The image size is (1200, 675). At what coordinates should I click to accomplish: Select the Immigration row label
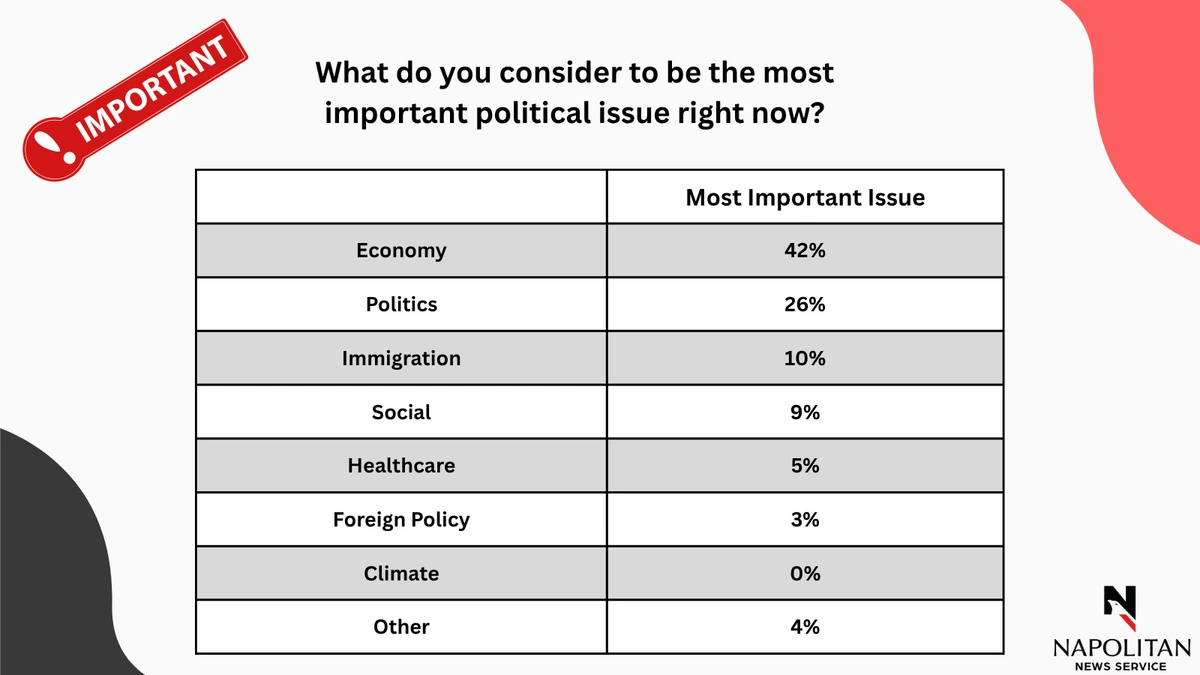pyautogui.click(x=401, y=358)
